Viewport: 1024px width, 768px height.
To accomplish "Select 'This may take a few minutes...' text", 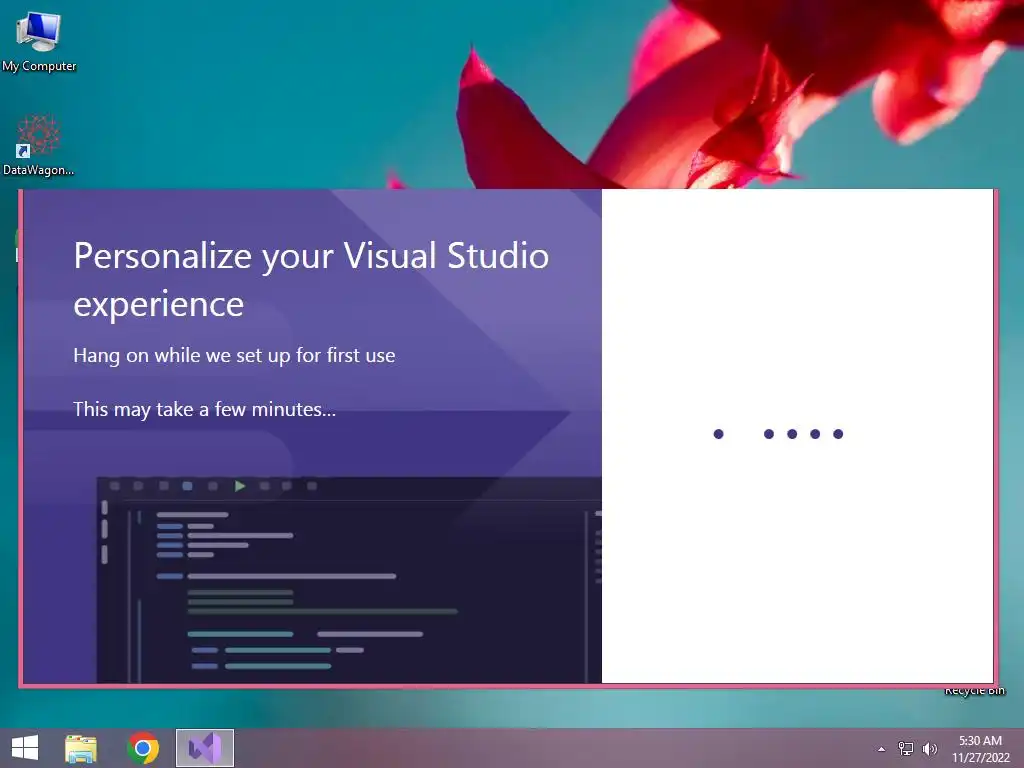I will tap(204, 409).
